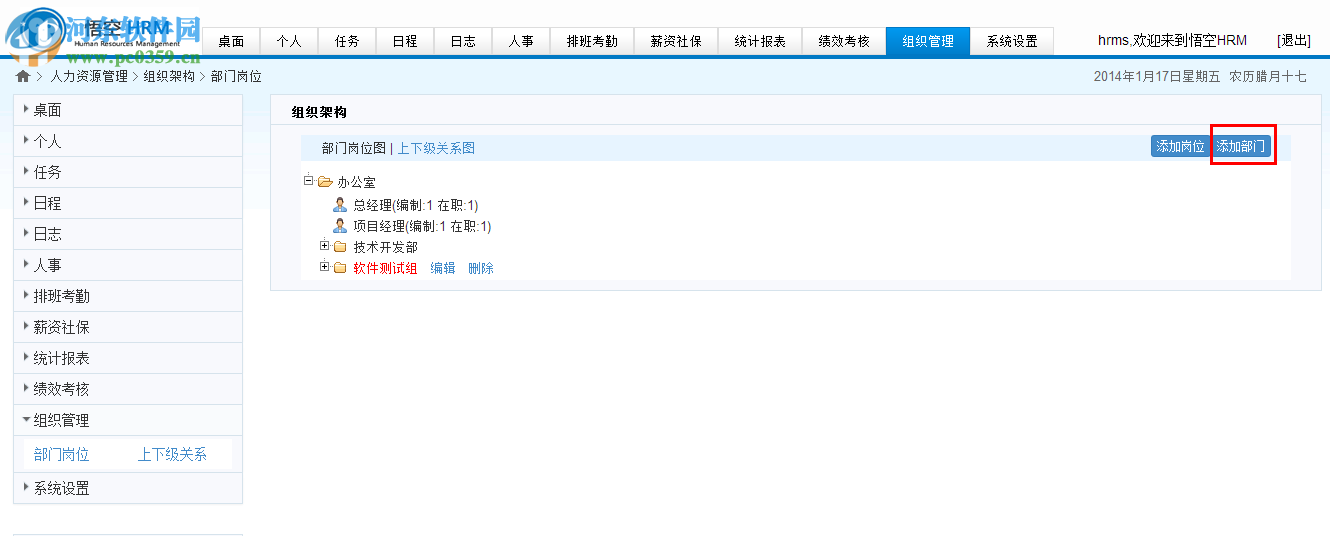Click the hrms welcome text
Screen dimensions: 1330x536
pyautogui.click(x=1172, y=41)
